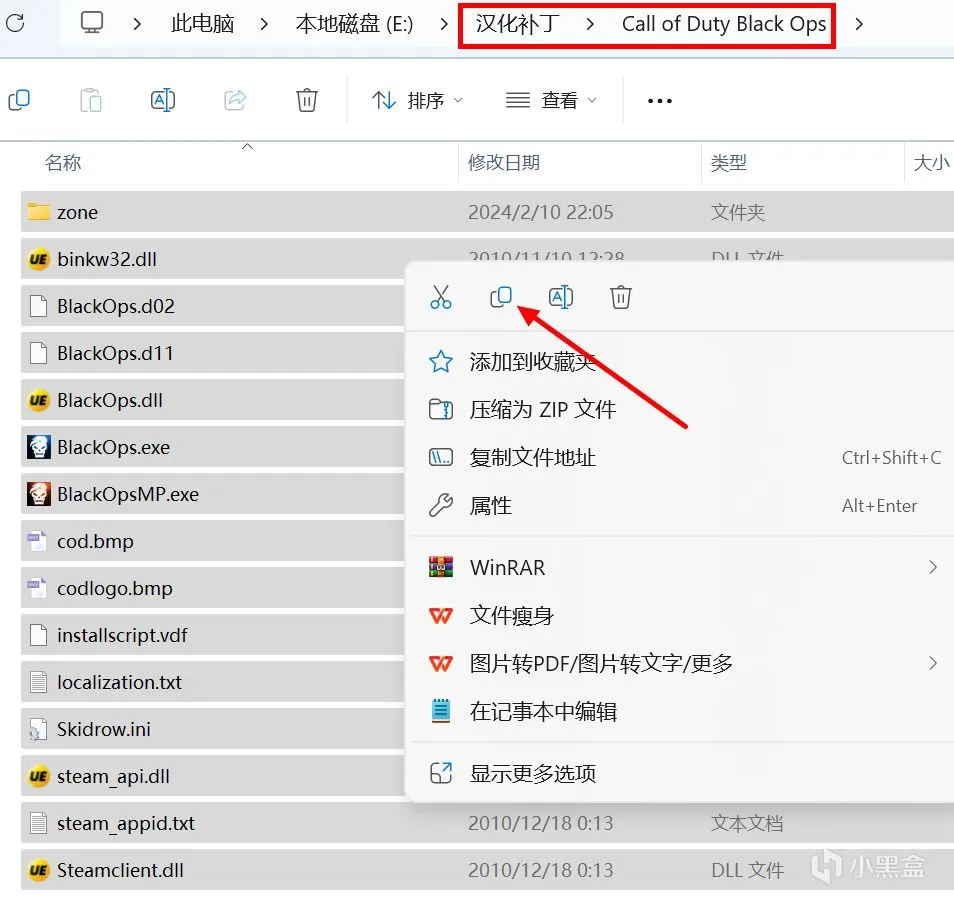Click the copy icon in the toolbar
The height and width of the screenshot is (906, 954).
[19, 100]
